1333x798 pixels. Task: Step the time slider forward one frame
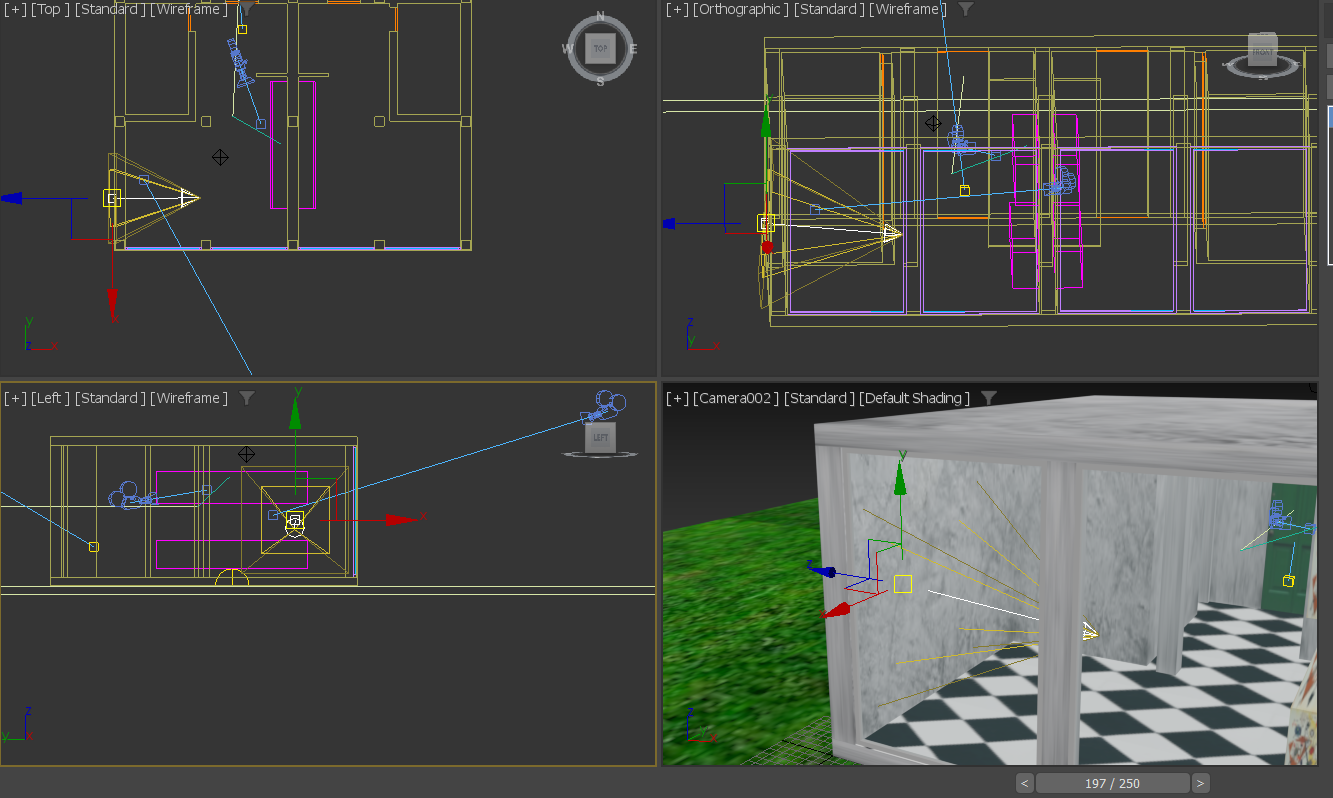[x=1201, y=783]
